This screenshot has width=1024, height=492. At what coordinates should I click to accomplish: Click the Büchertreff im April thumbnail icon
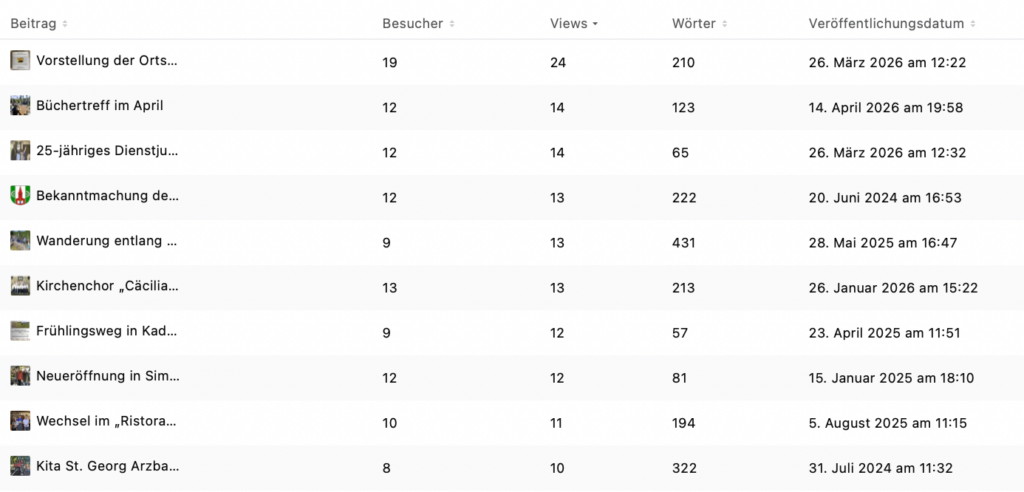(x=20, y=106)
